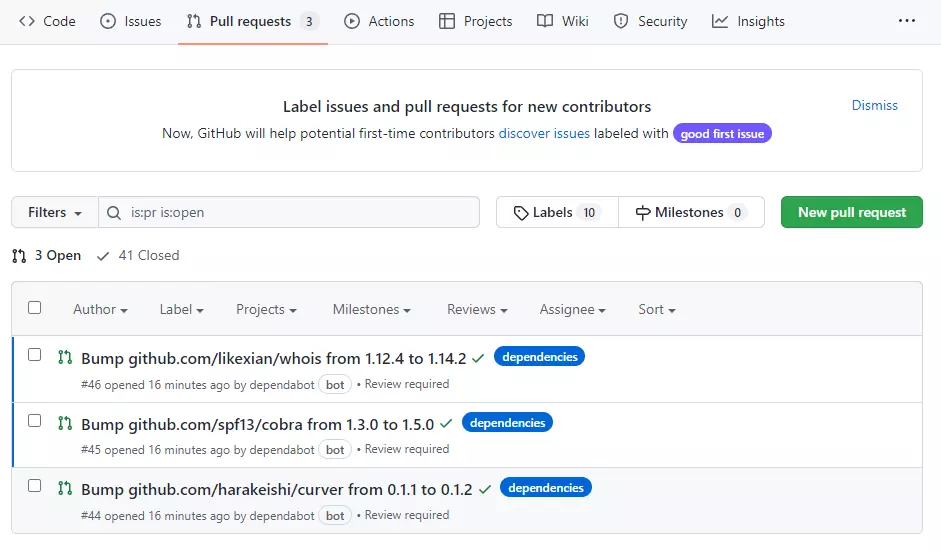Click green checkmark status on cobra PR

pos(446,423)
